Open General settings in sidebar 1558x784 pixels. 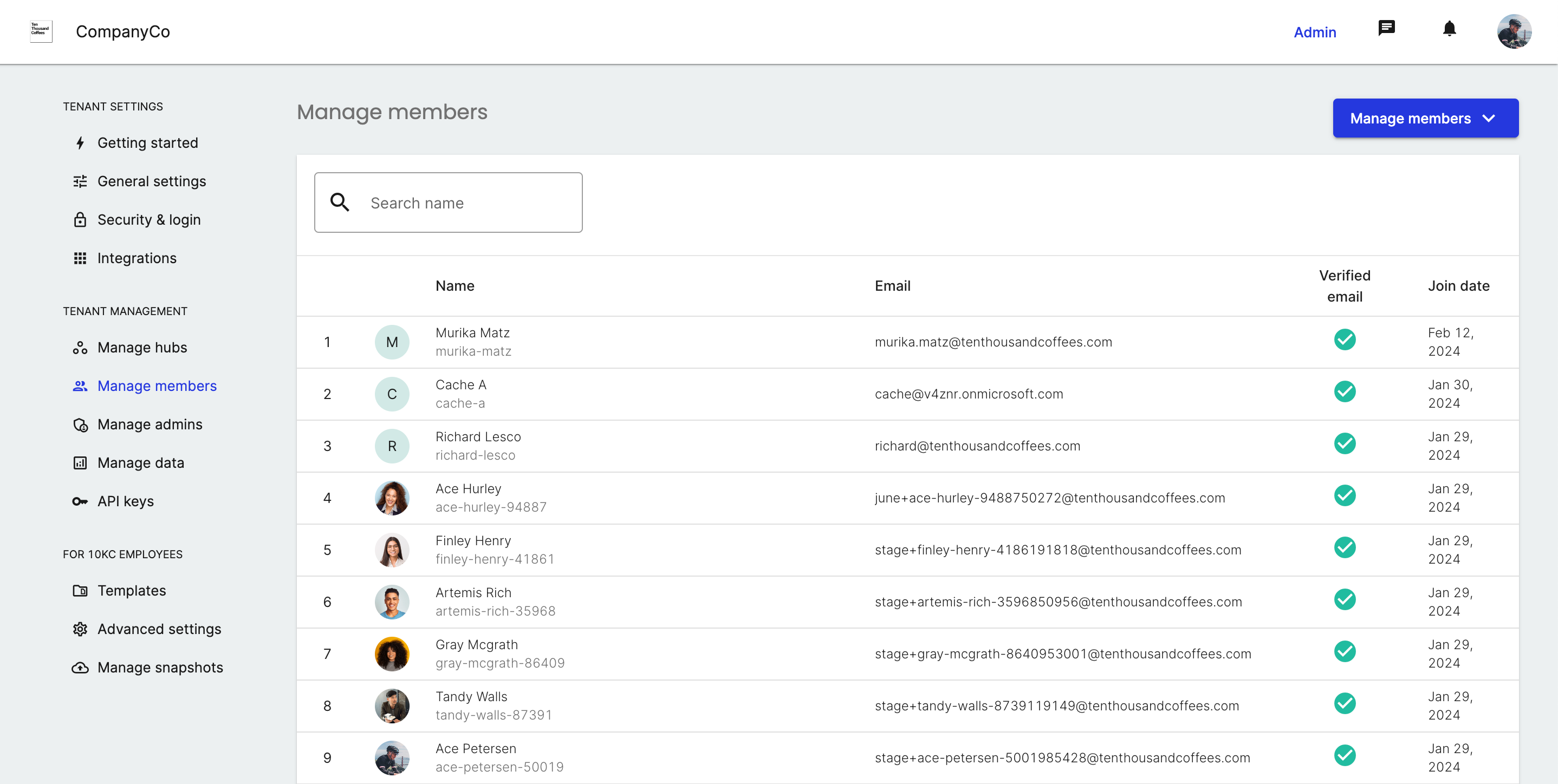pos(152,181)
